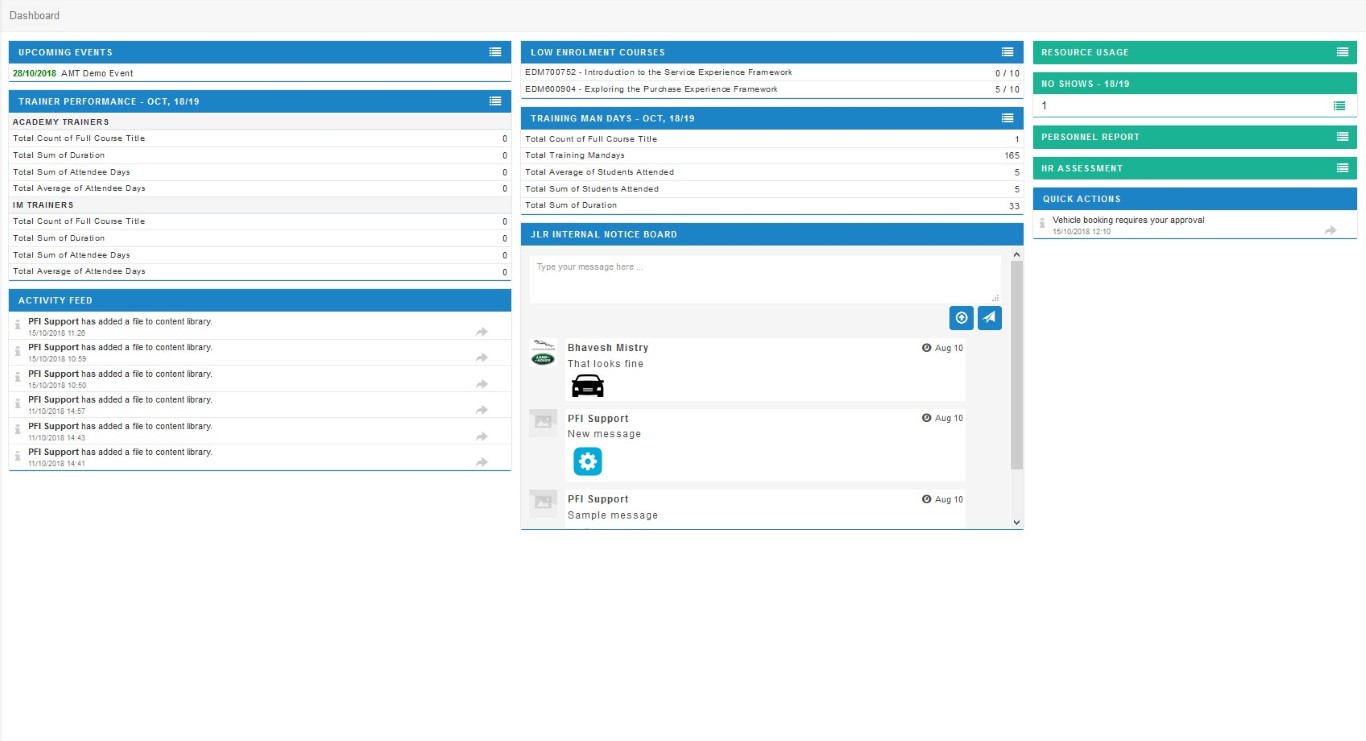This screenshot has width=1366, height=741.
Task: Expand the Personnel Report panel
Action: click(x=1342, y=137)
